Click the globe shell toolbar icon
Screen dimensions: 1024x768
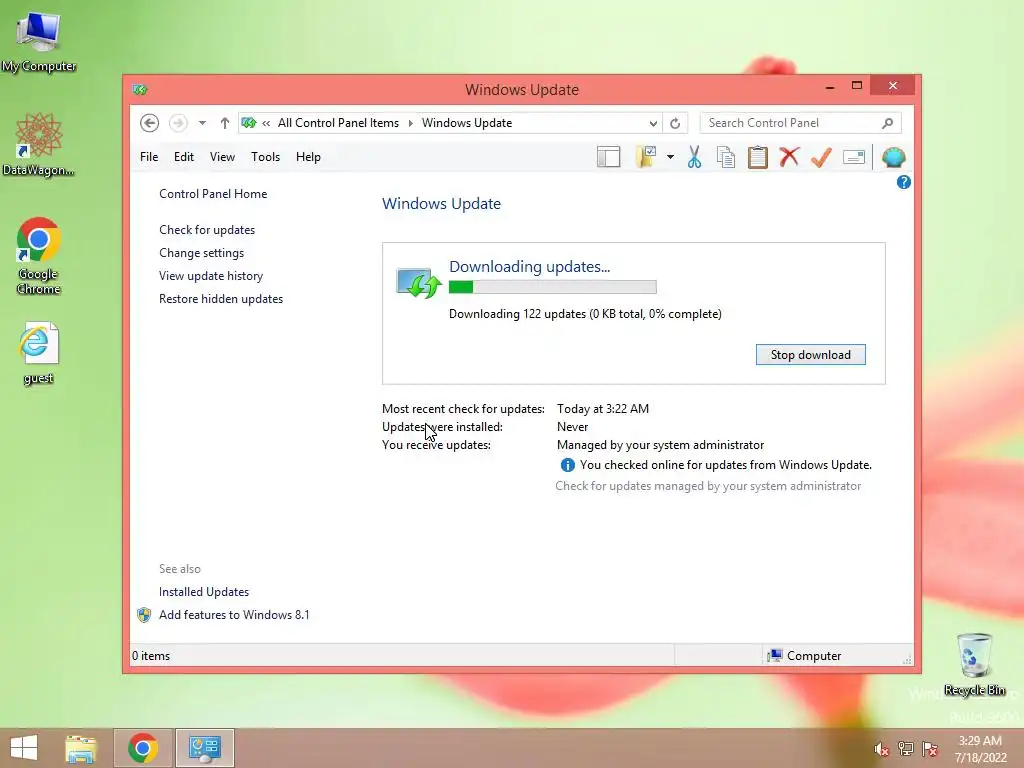point(893,157)
